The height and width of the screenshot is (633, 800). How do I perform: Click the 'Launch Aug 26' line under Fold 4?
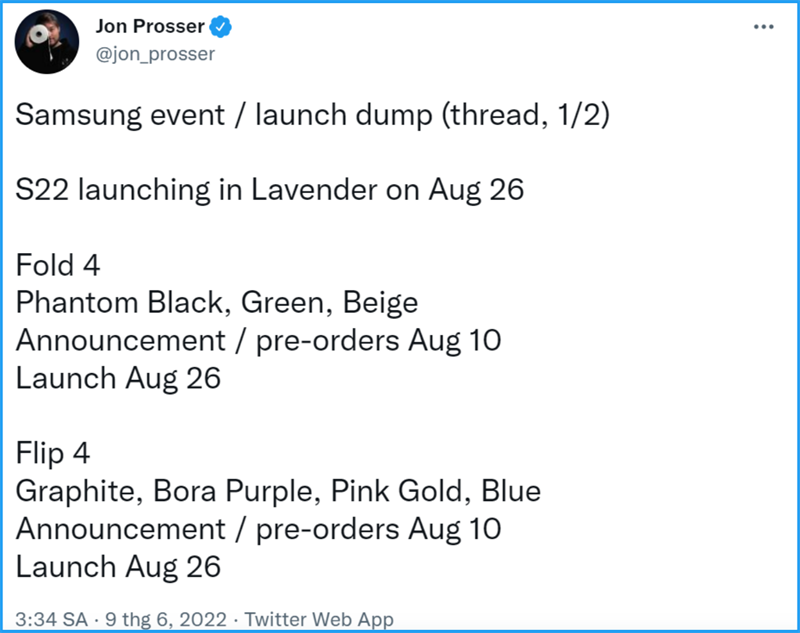(118, 379)
